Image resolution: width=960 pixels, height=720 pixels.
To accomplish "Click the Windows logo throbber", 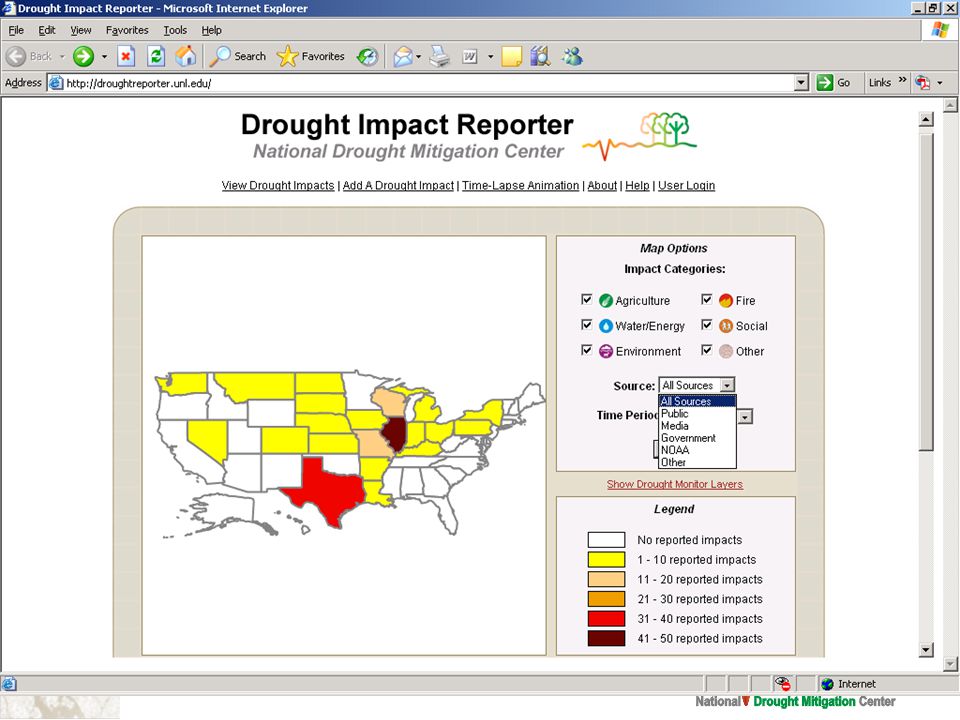I will pos(940,30).
